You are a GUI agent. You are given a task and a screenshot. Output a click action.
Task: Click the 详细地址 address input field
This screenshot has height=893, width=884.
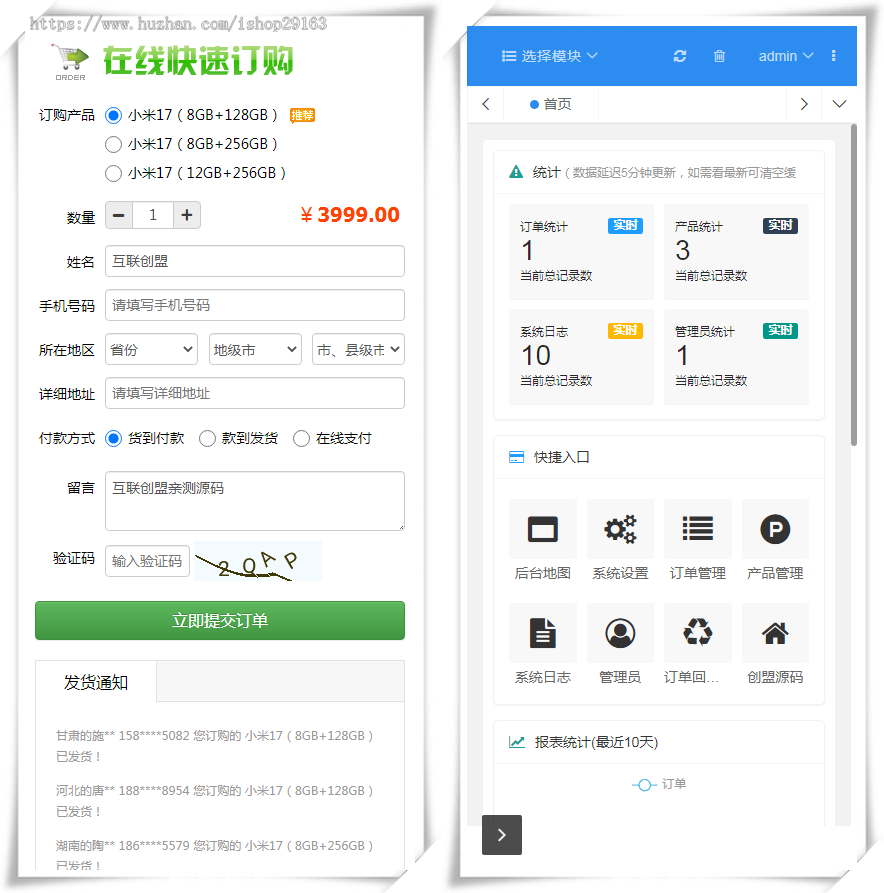(x=255, y=393)
